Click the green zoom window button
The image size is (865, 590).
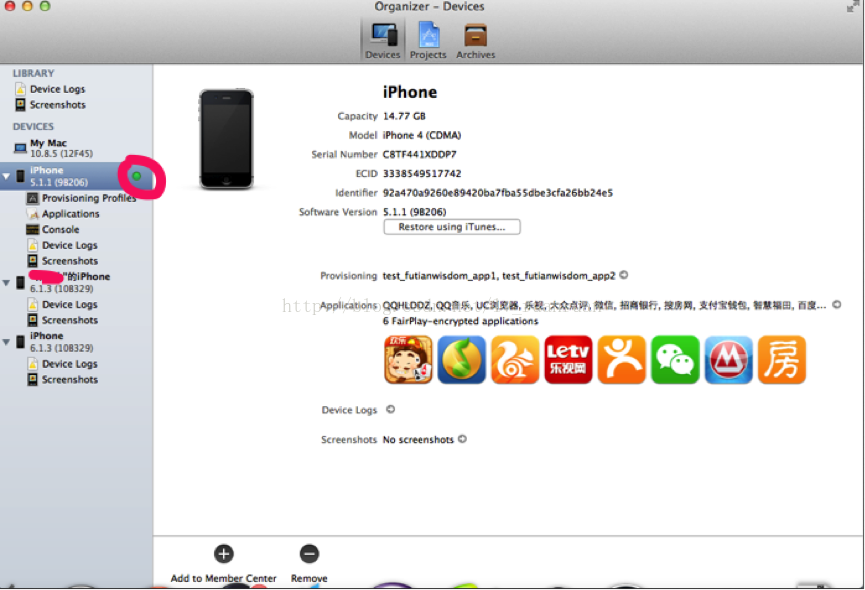(x=45, y=6)
